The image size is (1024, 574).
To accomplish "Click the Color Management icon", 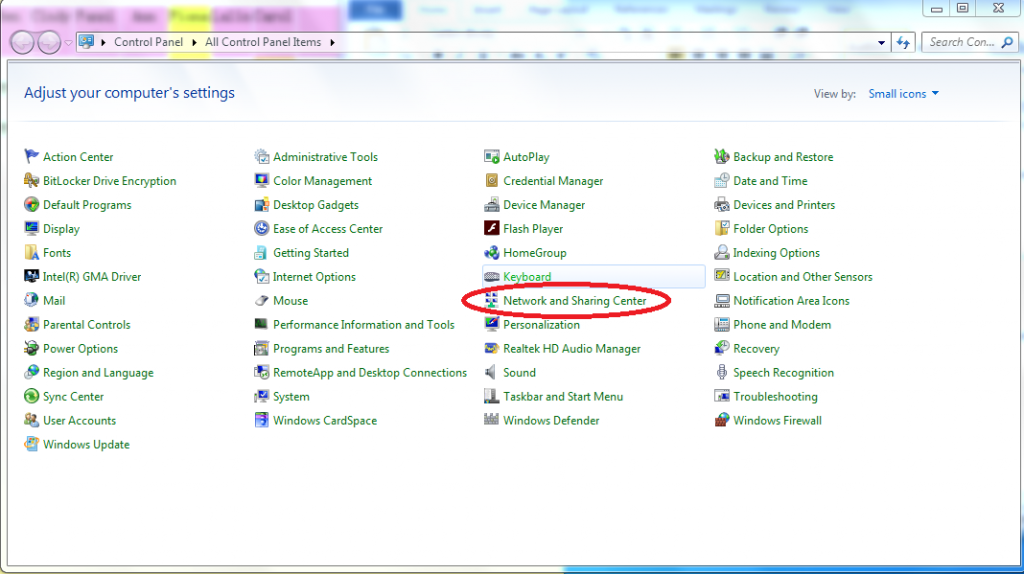I will (261, 181).
